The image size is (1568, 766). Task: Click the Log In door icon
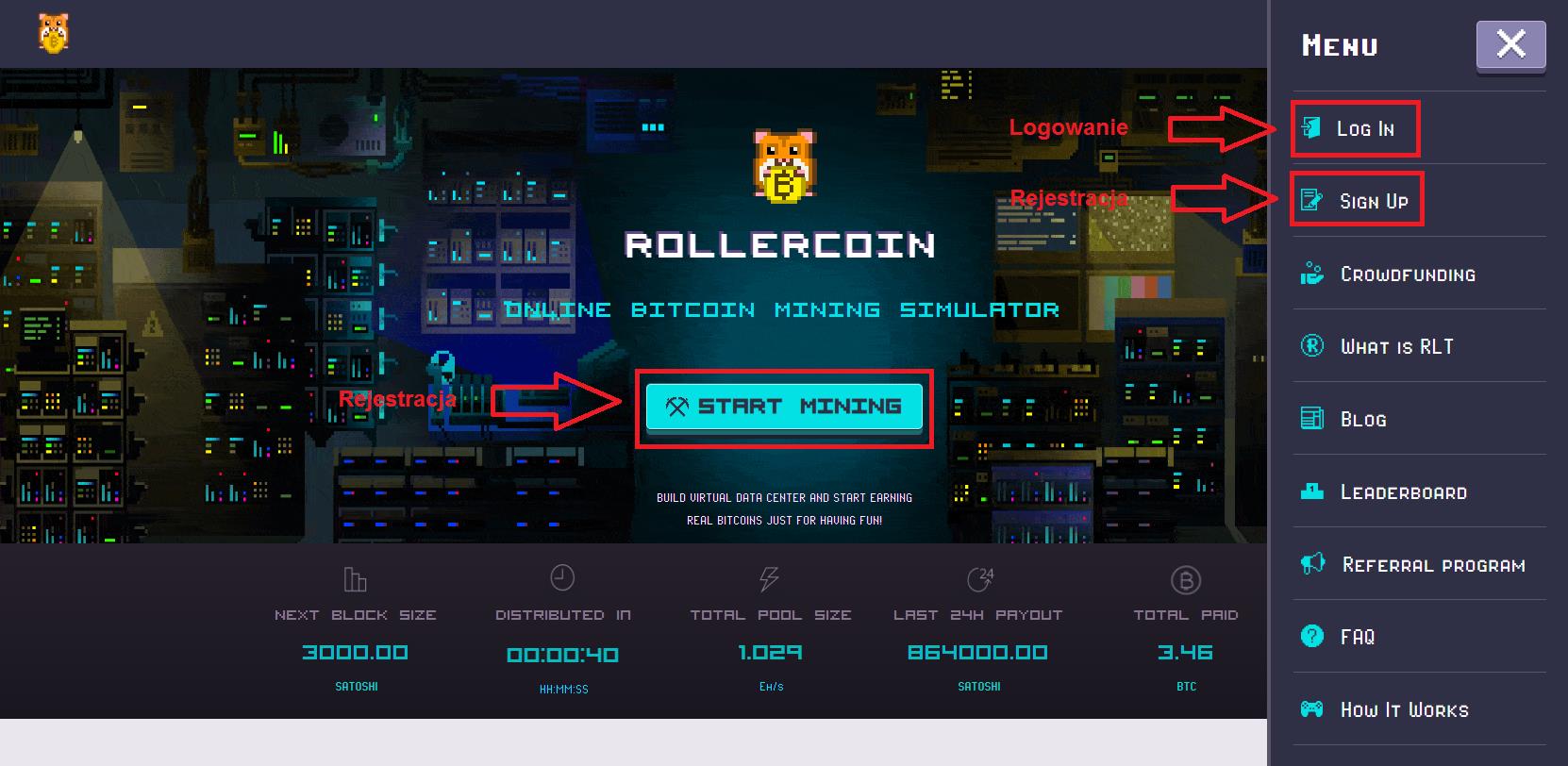click(x=1311, y=127)
